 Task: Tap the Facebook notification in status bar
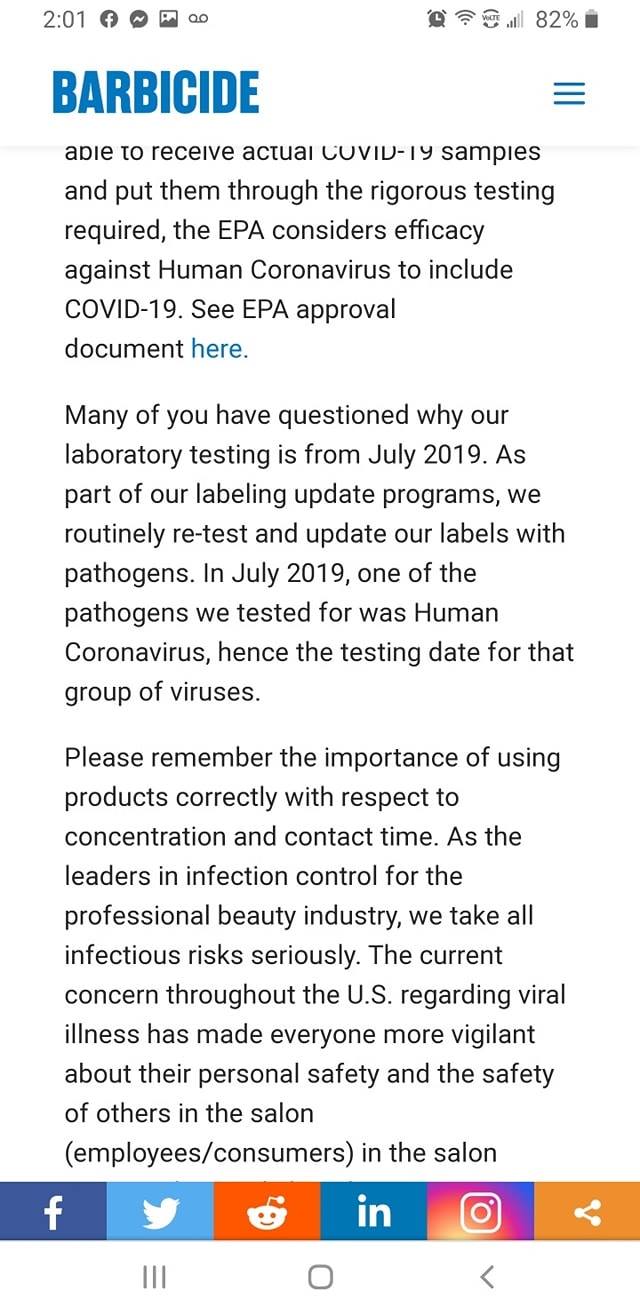click(110, 20)
